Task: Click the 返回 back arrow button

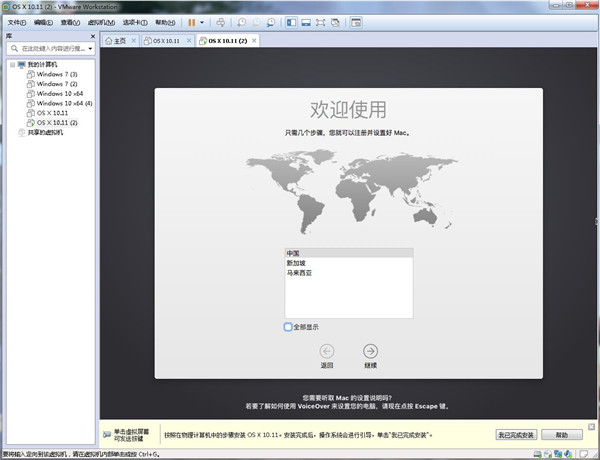Action: 326,351
